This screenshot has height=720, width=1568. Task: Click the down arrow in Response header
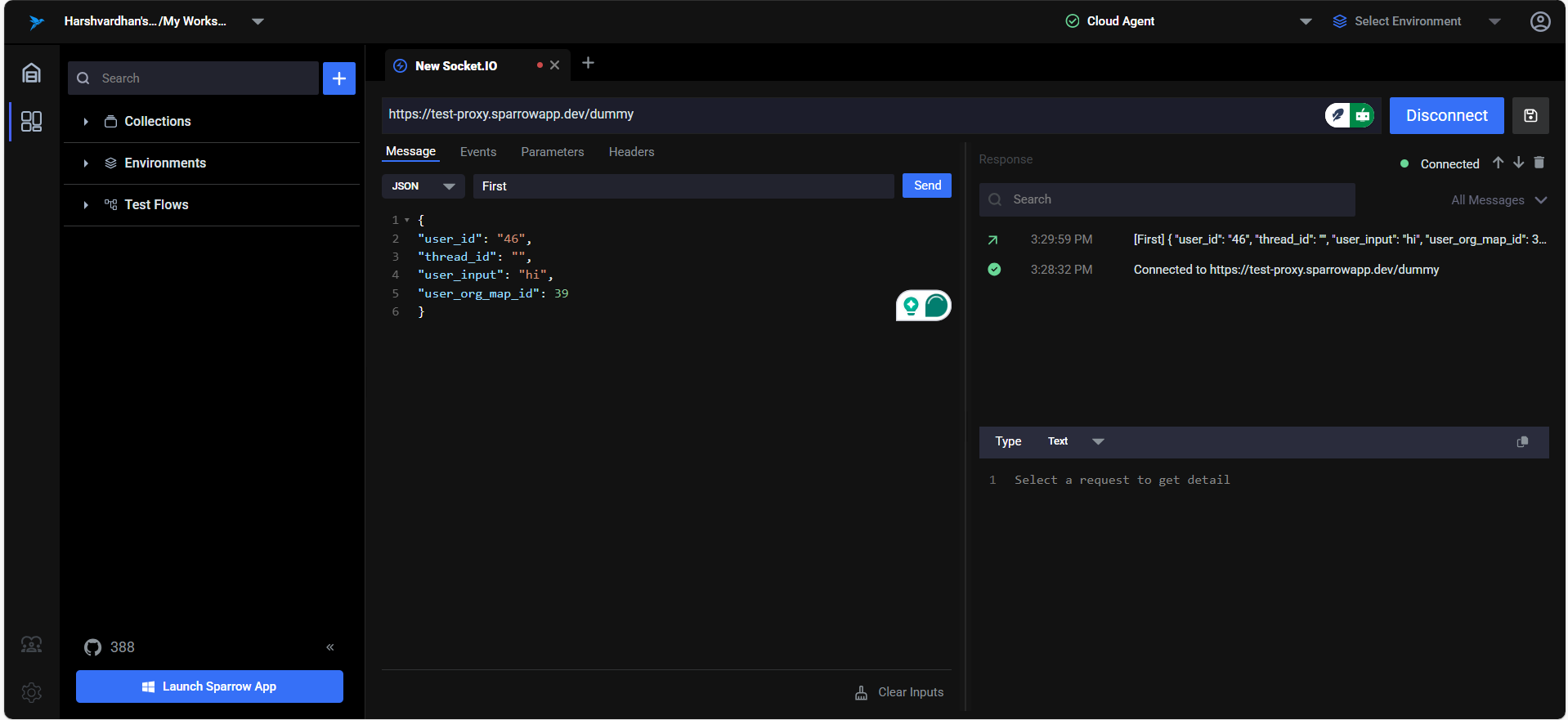click(1518, 163)
